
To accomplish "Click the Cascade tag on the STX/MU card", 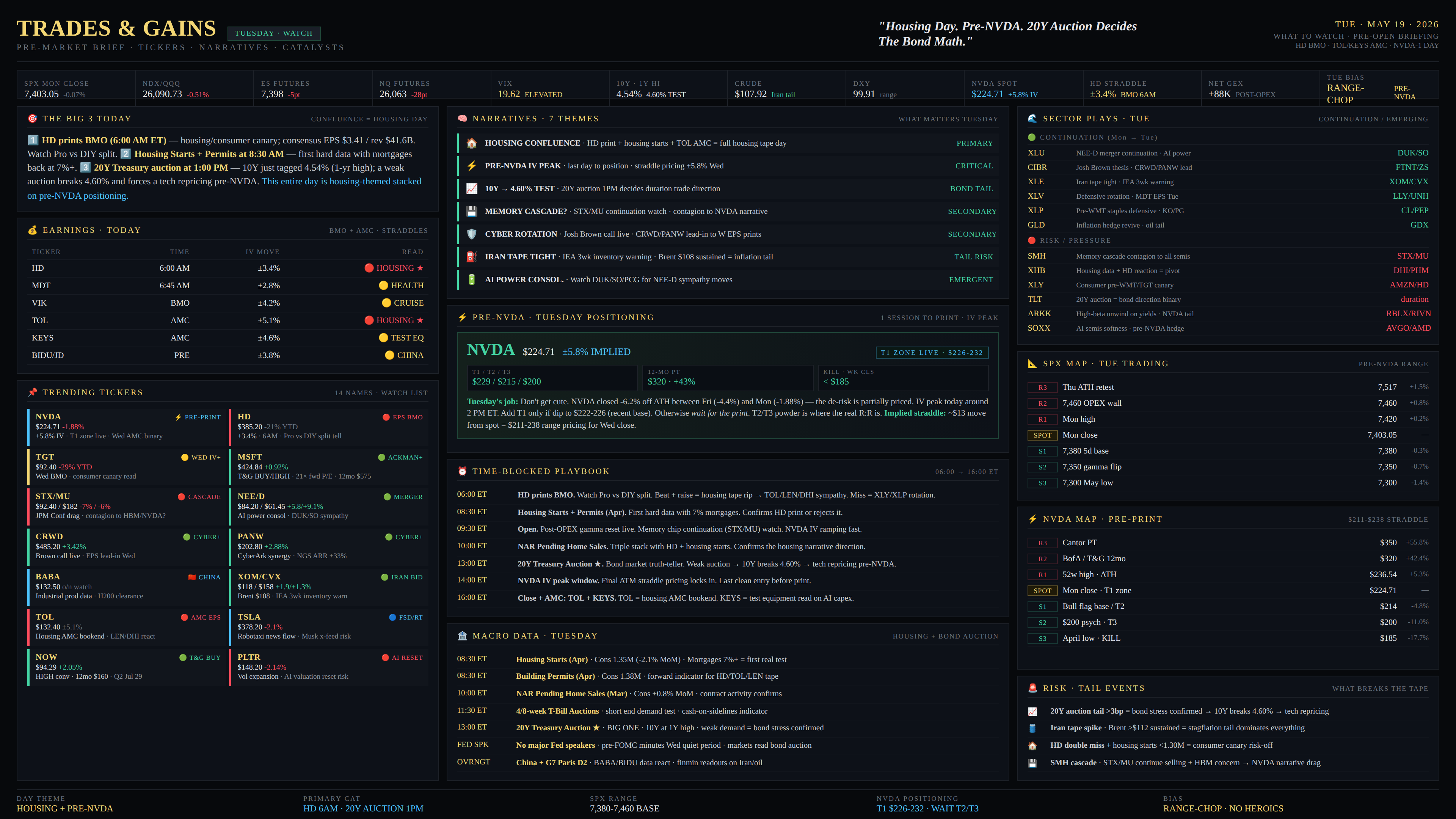I will [x=199, y=497].
